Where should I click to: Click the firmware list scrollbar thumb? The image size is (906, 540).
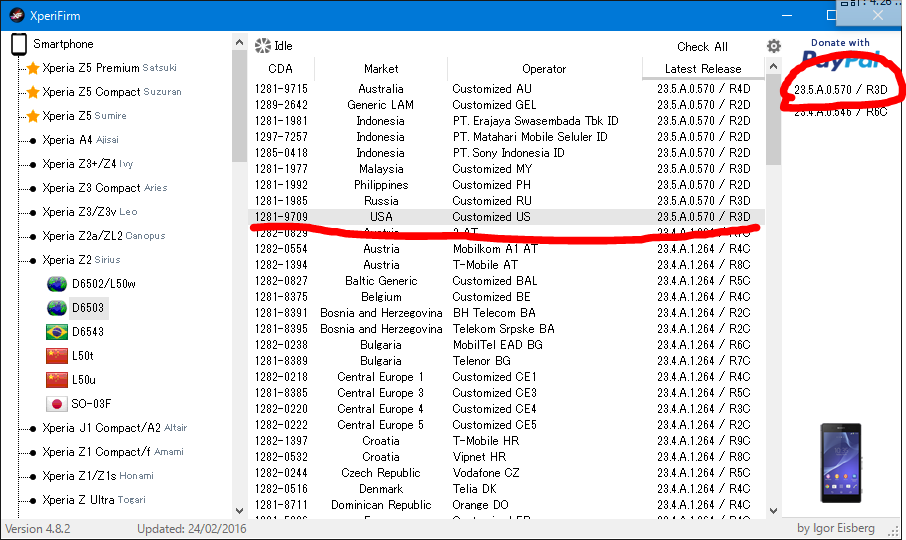tap(773, 120)
